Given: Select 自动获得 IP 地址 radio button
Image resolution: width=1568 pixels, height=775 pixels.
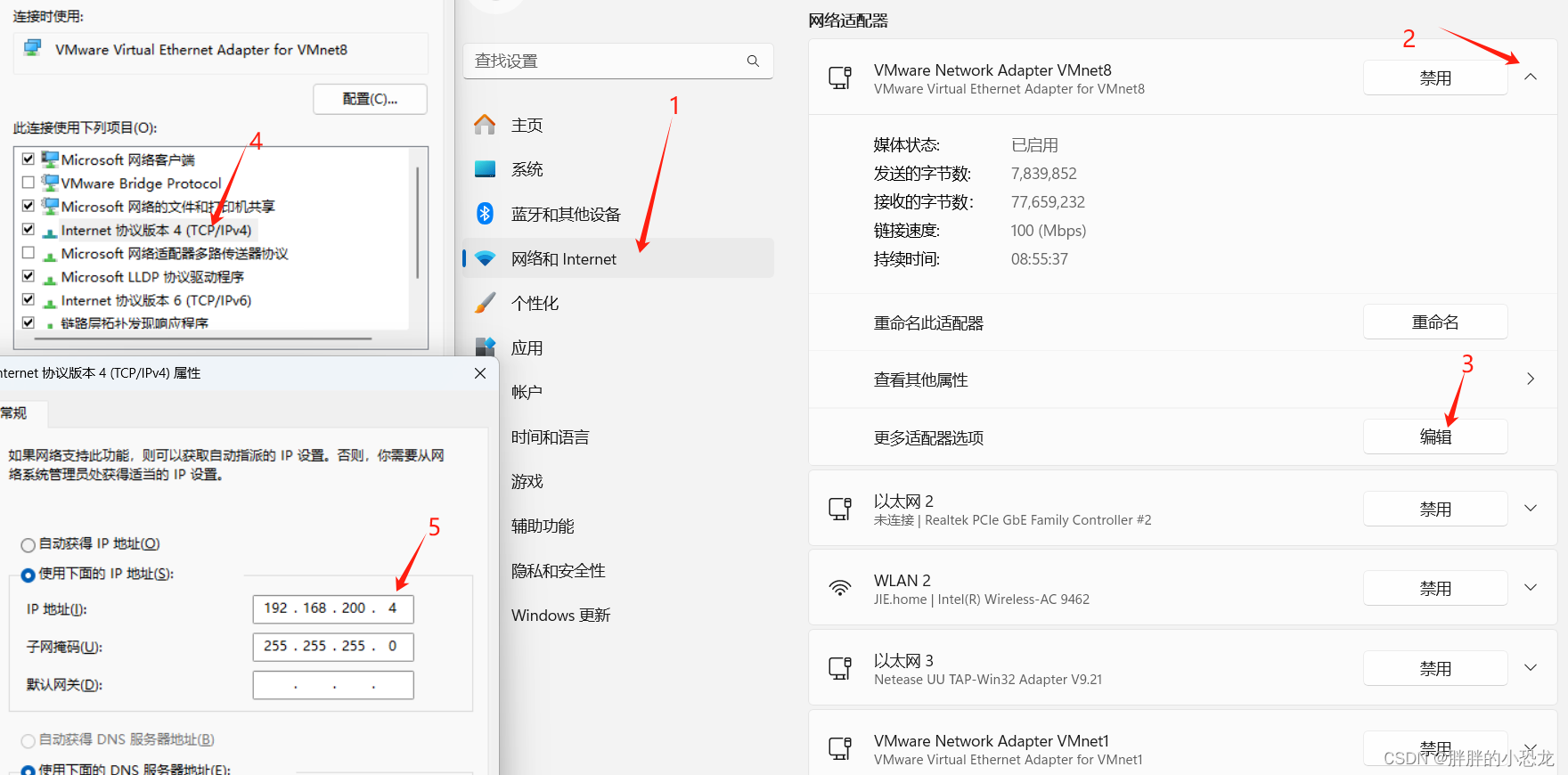Looking at the screenshot, I should click(x=29, y=545).
